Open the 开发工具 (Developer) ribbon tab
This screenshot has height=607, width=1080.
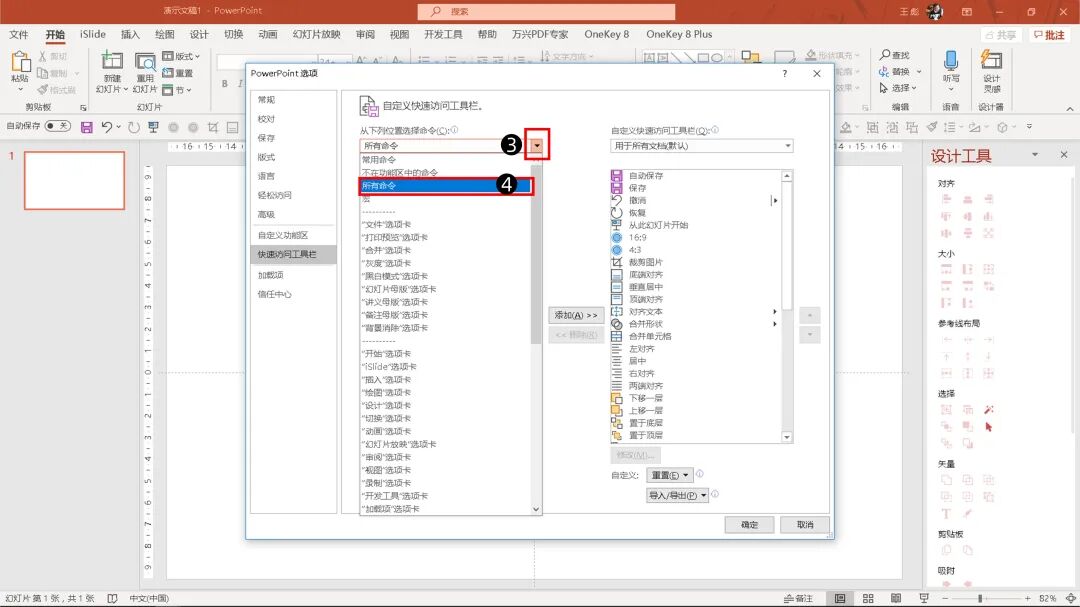pos(443,34)
